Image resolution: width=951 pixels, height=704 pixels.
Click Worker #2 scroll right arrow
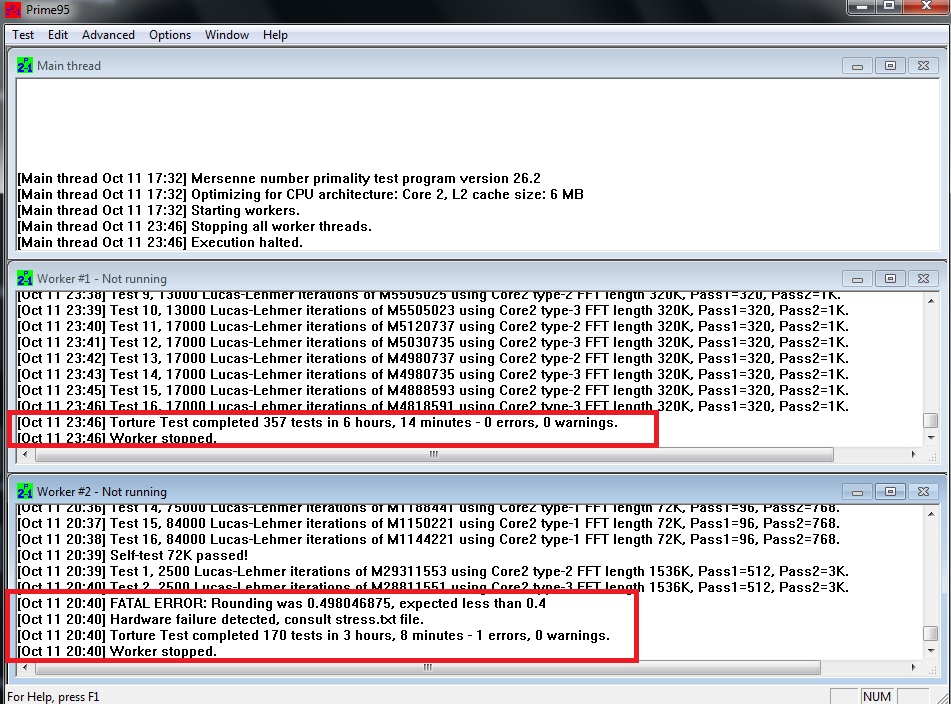(914, 667)
